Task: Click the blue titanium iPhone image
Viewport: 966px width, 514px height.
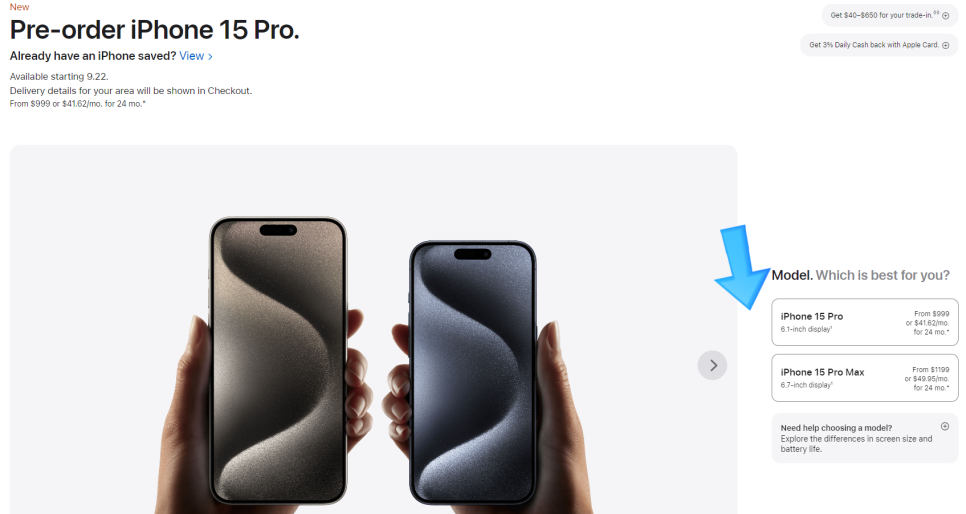Action: pos(473,373)
